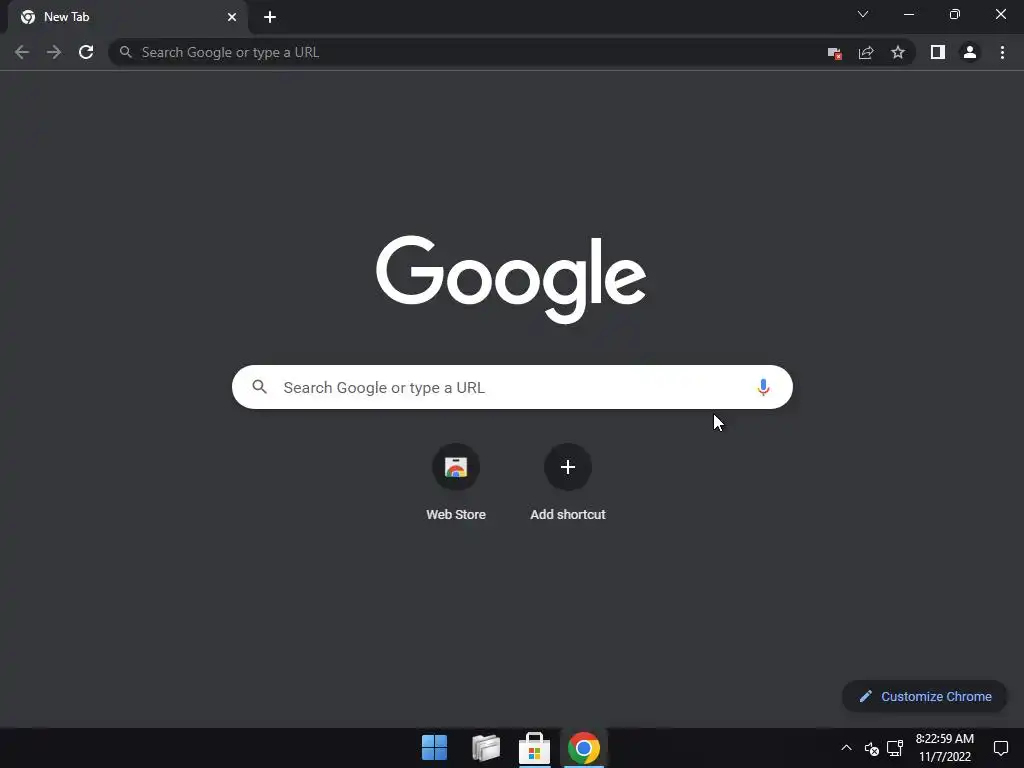
Task: Open the Web Store shortcut
Action: [x=456, y=482]
